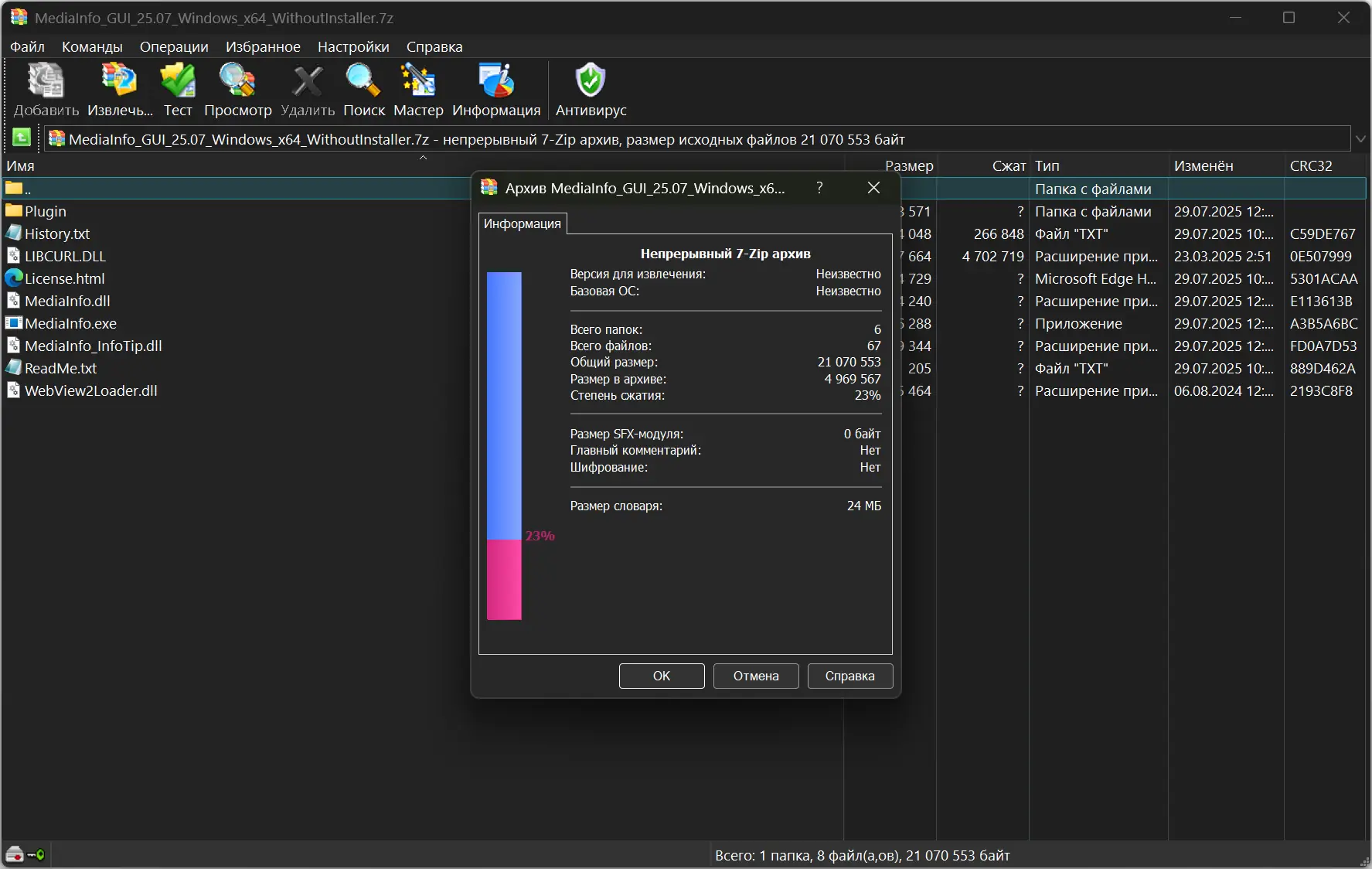Select the Plugin folder name

46,211
